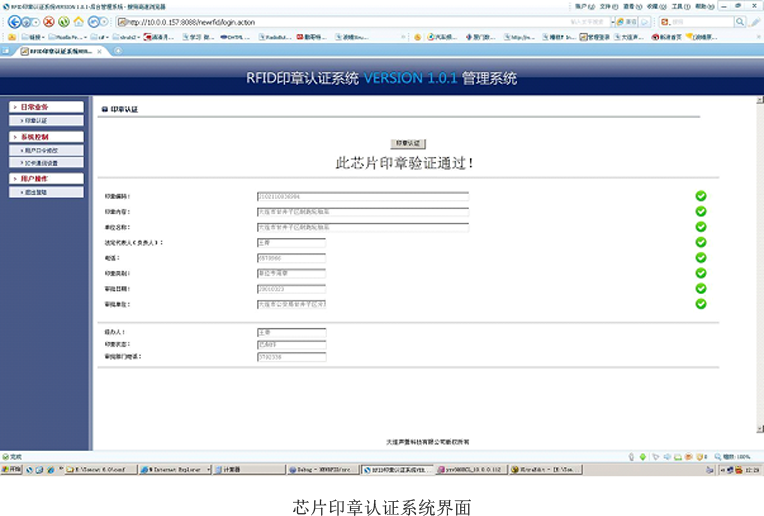Expand the 日常业务 sidebar section
Viewport: 764px width, 516px height.
46,107
